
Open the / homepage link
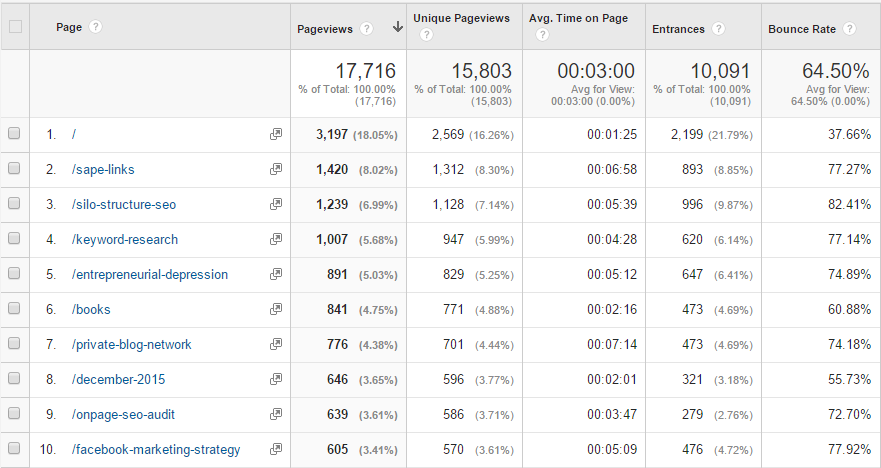pos(74,134)
